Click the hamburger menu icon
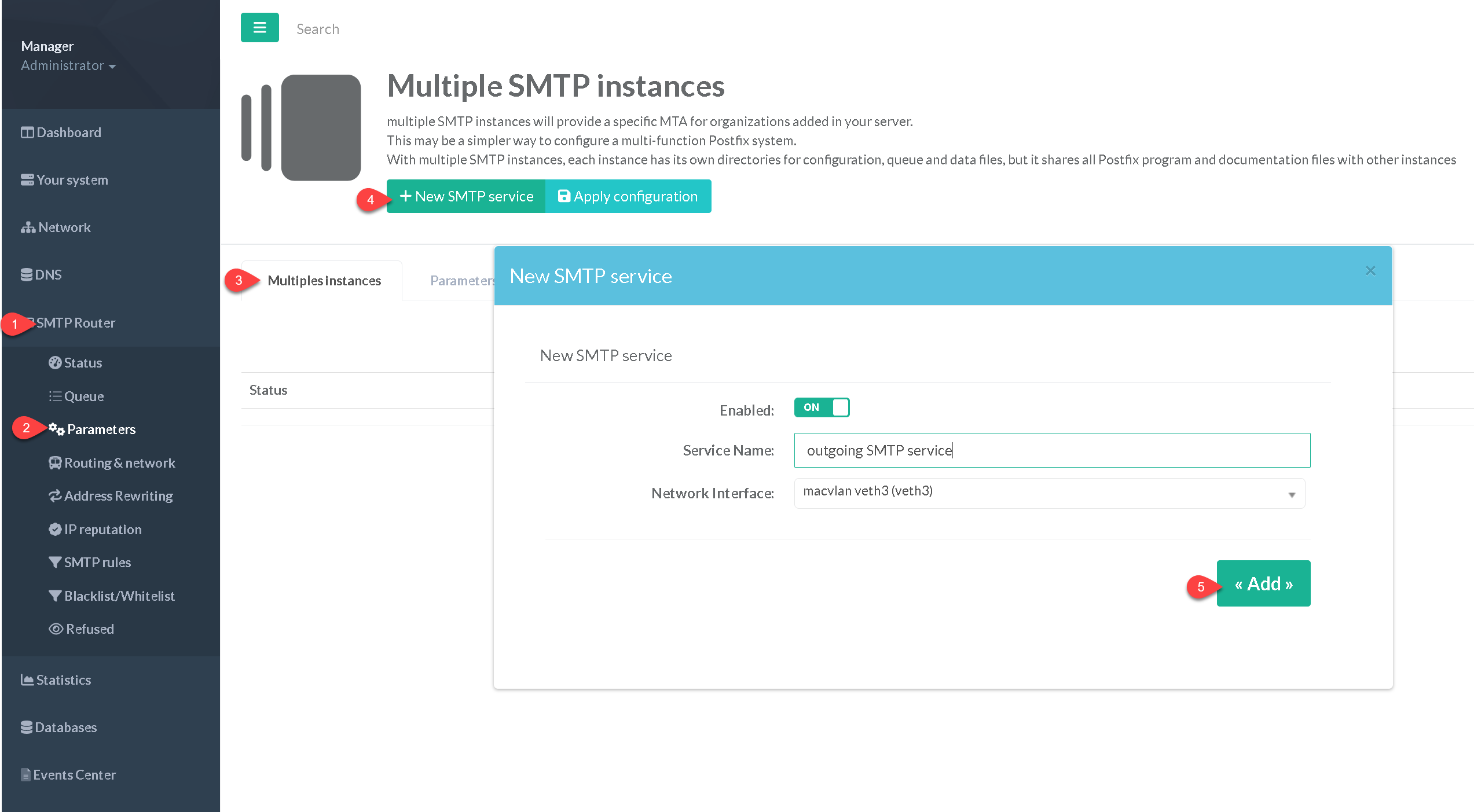Viewport: 1474px width, 812px height. pyautogui.click(x=259, y=27)
